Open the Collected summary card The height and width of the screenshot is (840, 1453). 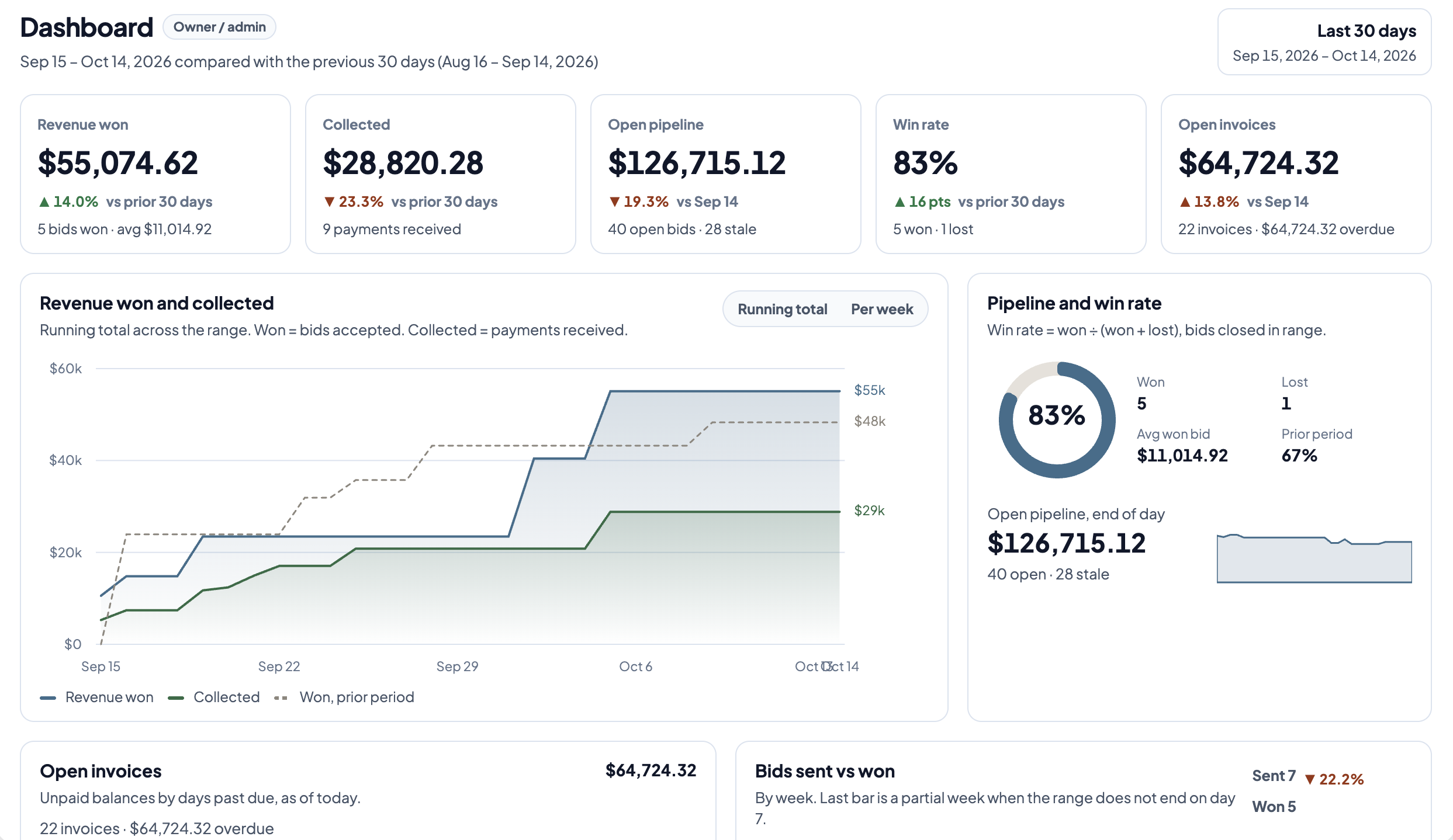pyautogui.click(x=441, y=174)
